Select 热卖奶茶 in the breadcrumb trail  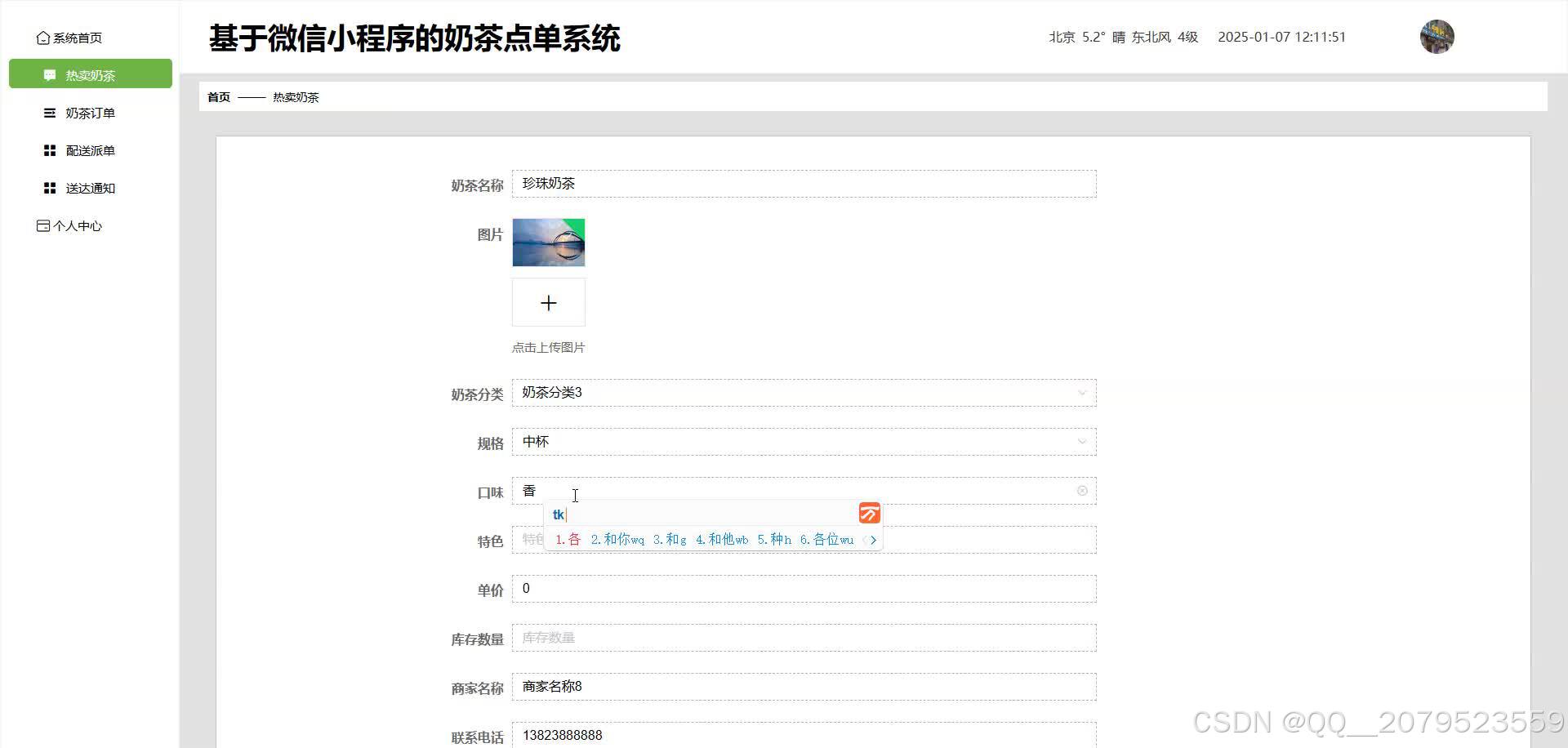[296, 96]
